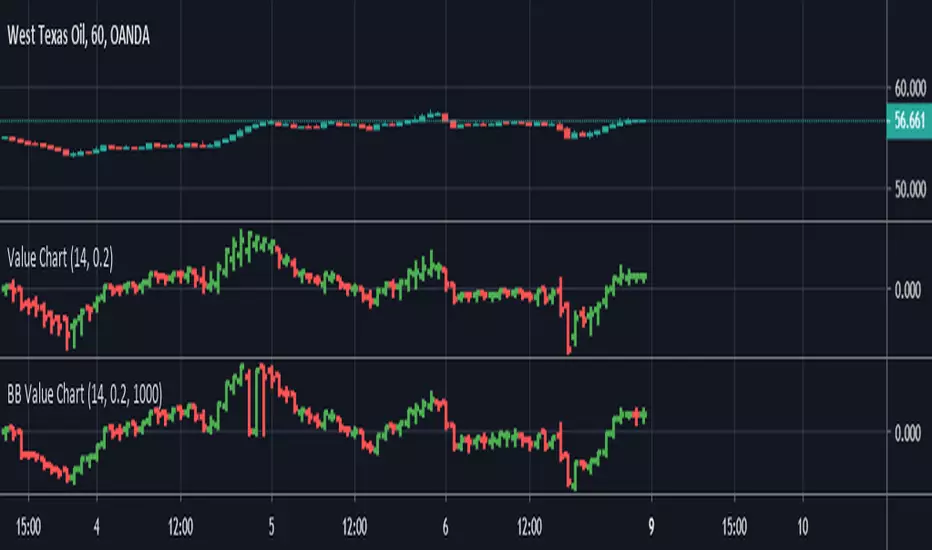Click the West Texas Oil, 60, OANDA title
The width and height of the screenshot is (932, 550).
tap(78, 36)
